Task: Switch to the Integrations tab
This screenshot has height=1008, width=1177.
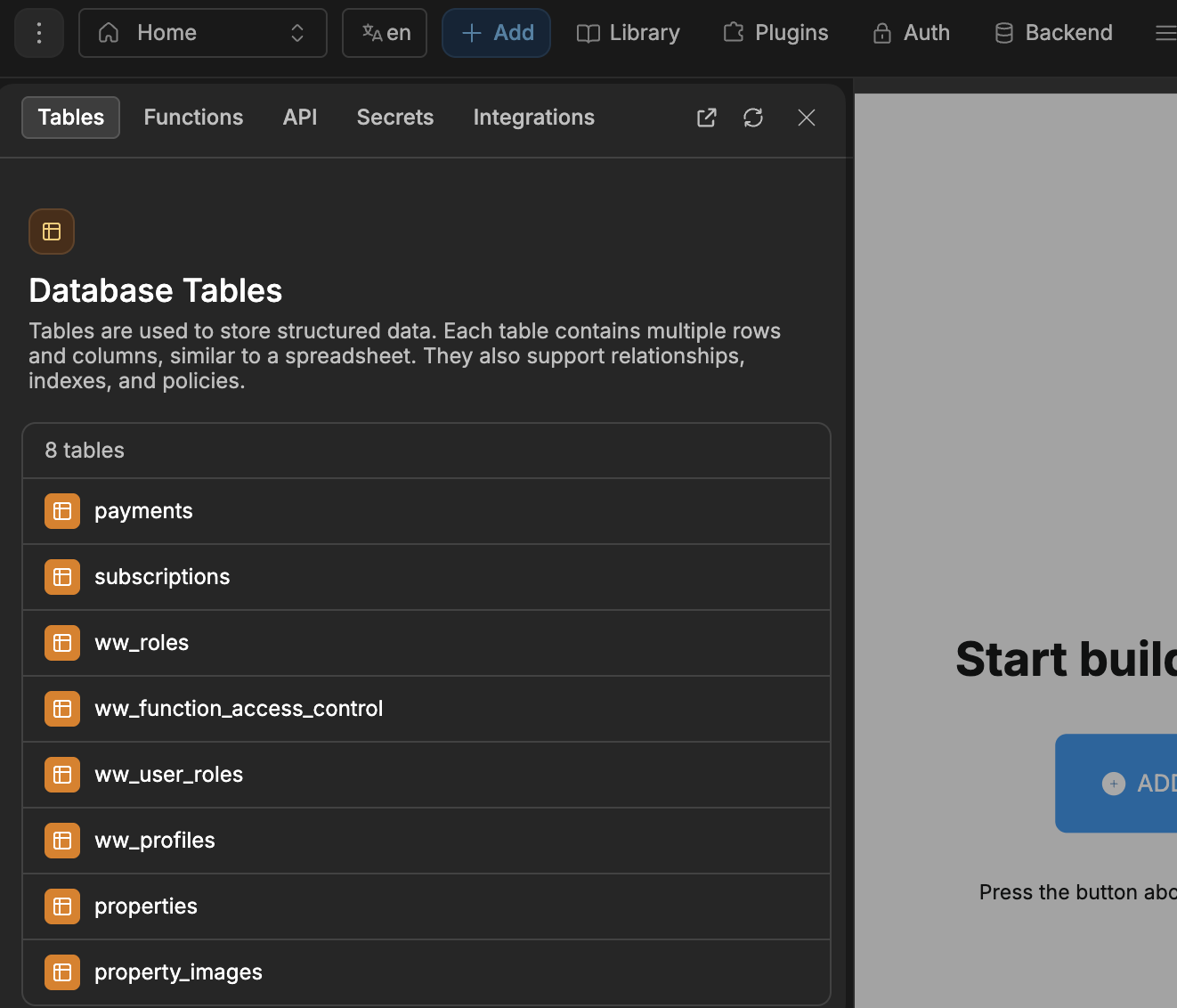Action: 533,118
